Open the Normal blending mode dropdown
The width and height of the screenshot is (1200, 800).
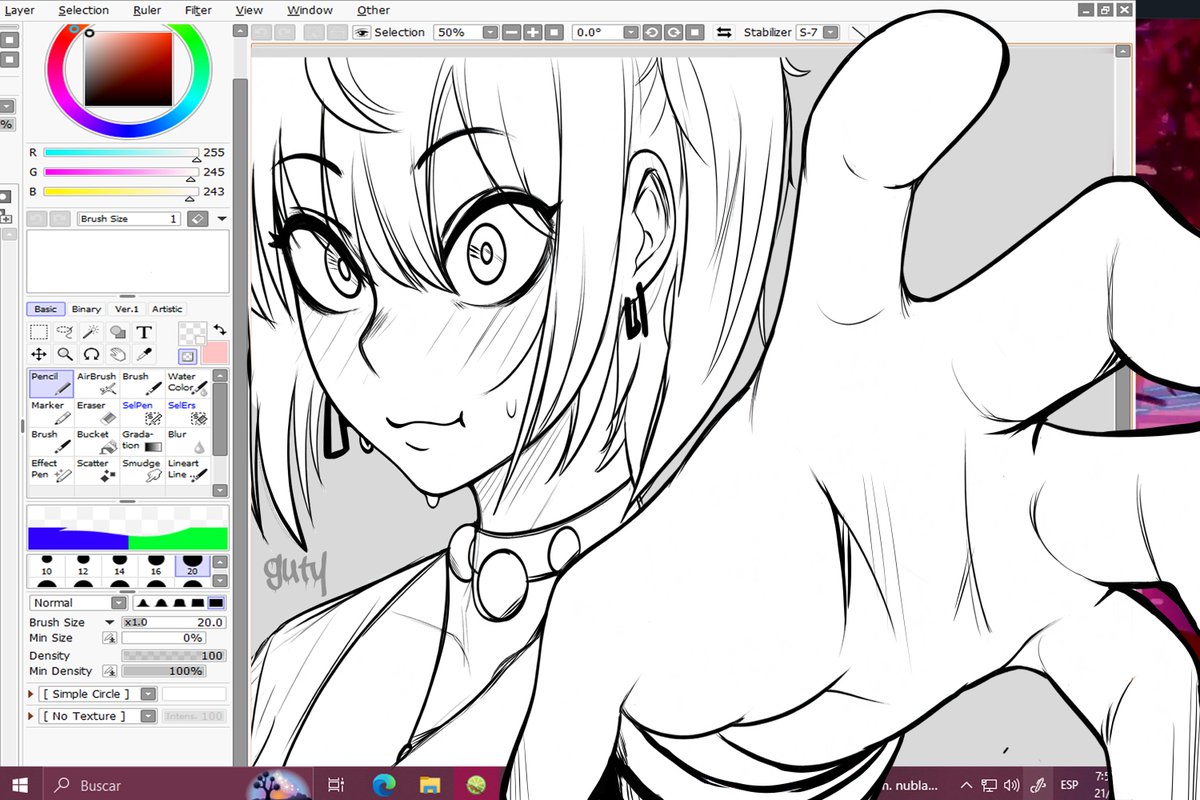click(119, 603)
